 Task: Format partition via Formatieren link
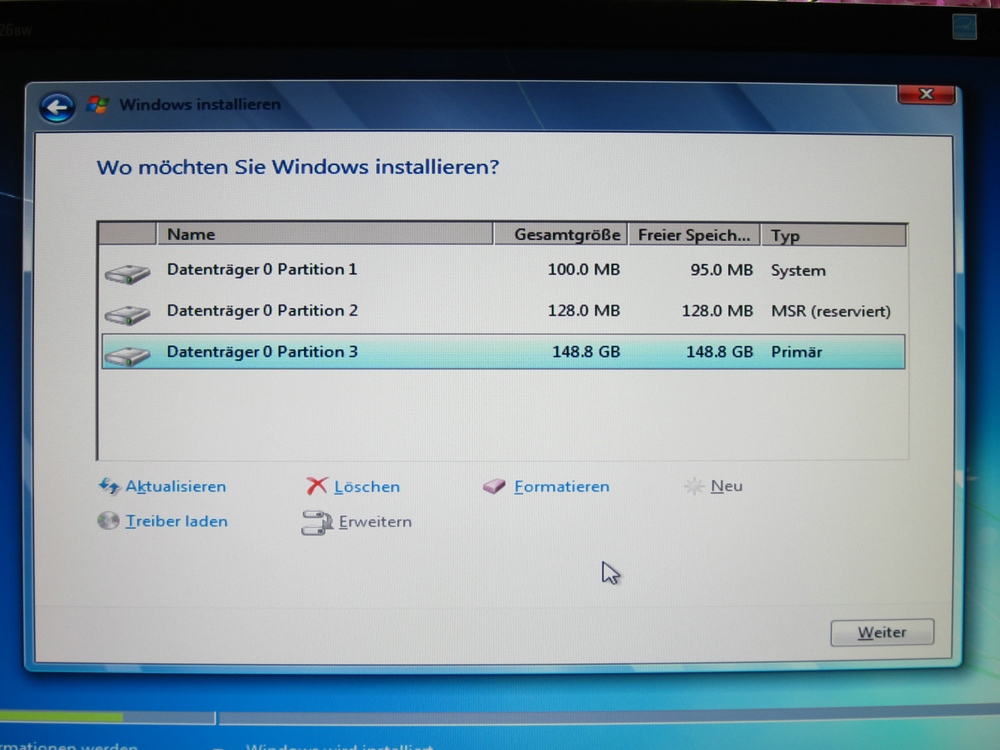coord(561,487)
